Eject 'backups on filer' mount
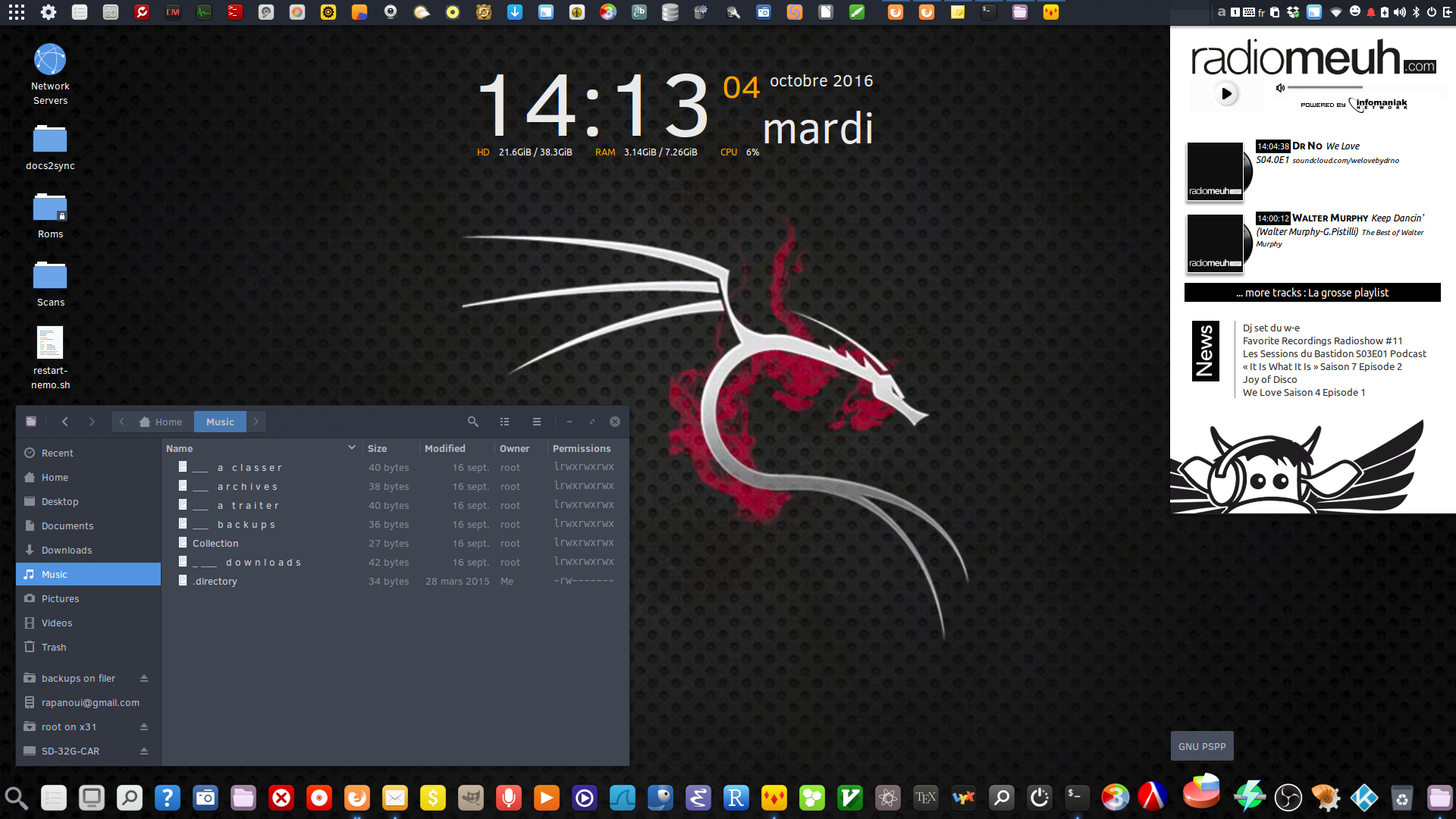 pyautogui.click(x=144, y=678)
